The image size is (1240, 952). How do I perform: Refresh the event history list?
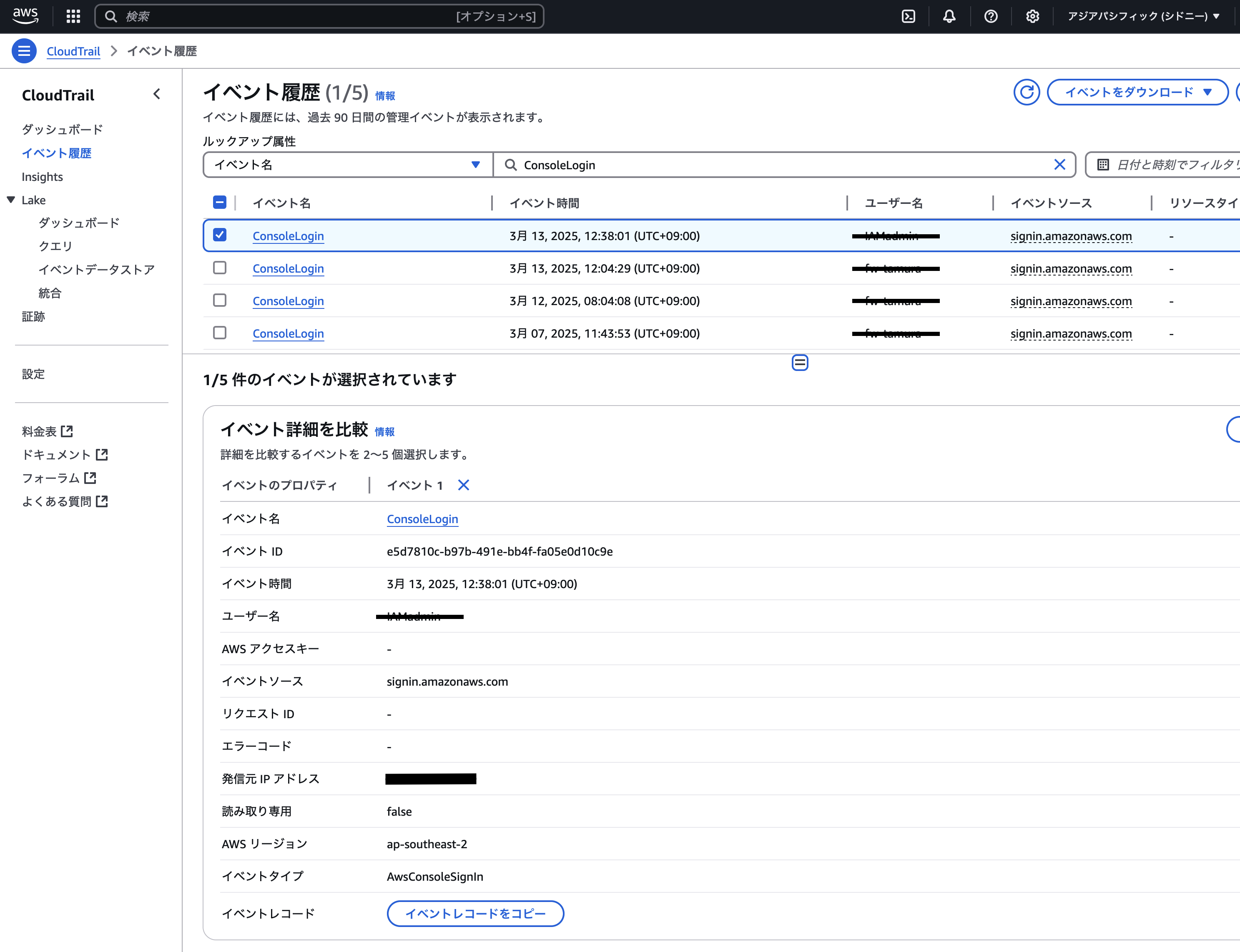[1027, 93]
